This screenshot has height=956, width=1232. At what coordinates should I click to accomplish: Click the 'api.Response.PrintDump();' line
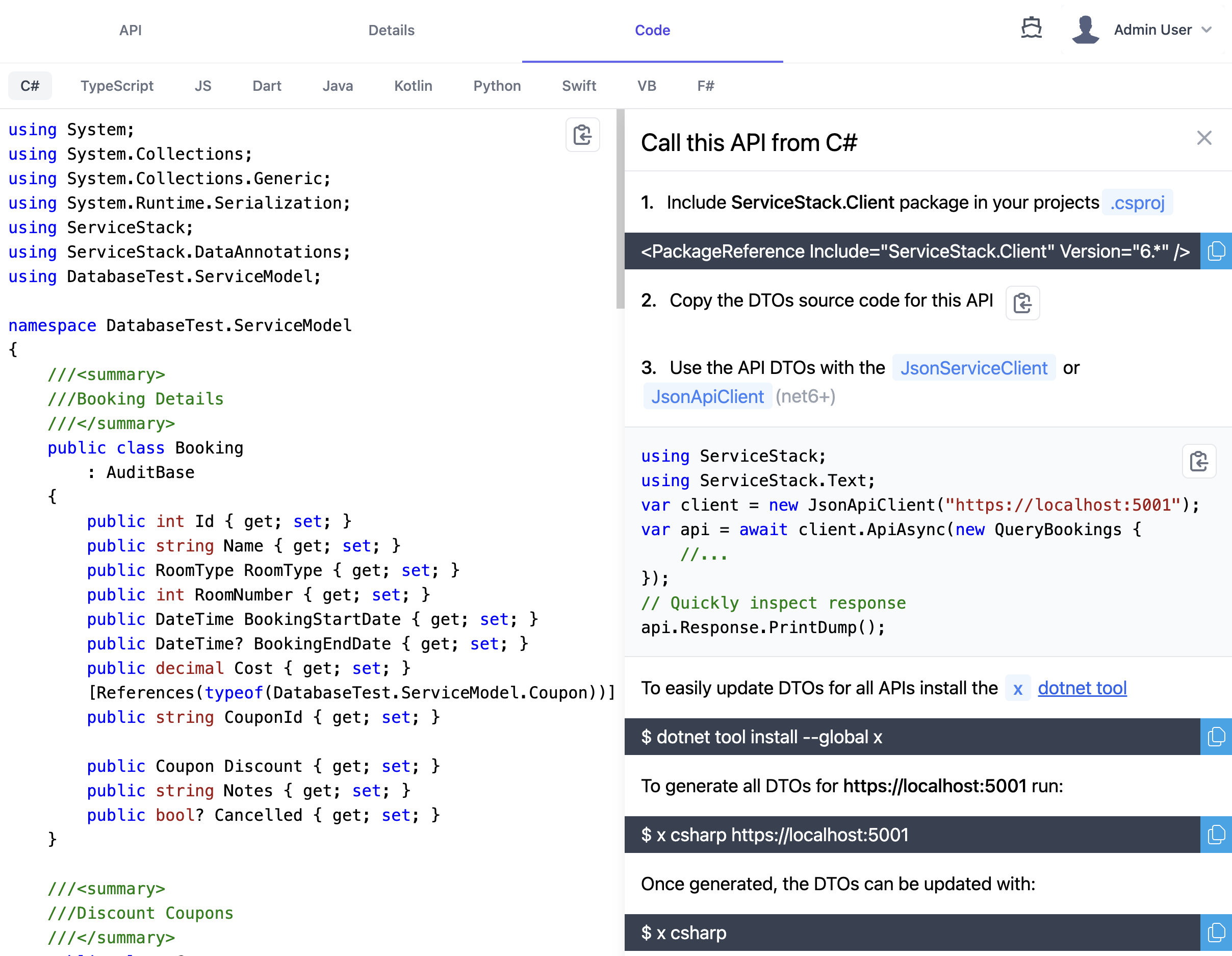pos(763,627)
